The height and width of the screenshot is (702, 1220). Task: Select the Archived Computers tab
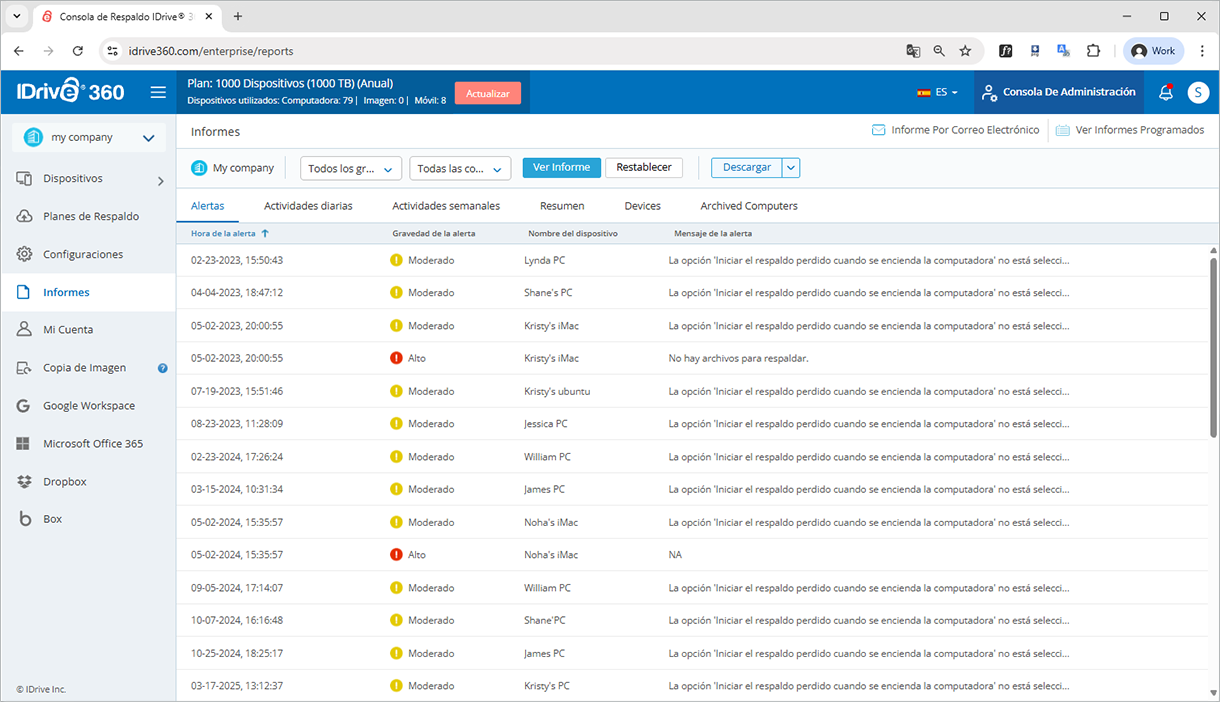[748, 206]
